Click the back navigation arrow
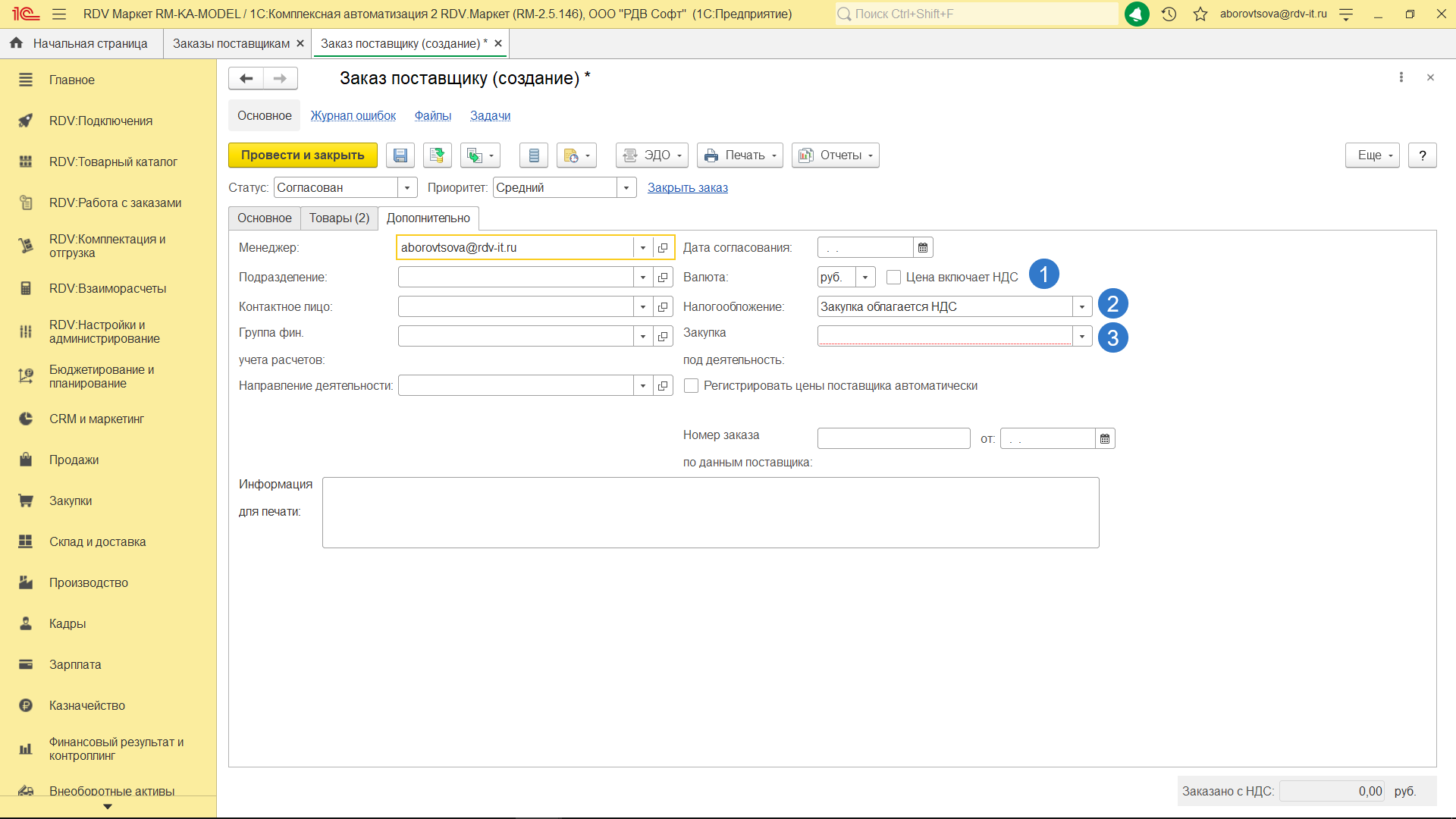Viewport: 1456px width, 819px height. (246, 78)
